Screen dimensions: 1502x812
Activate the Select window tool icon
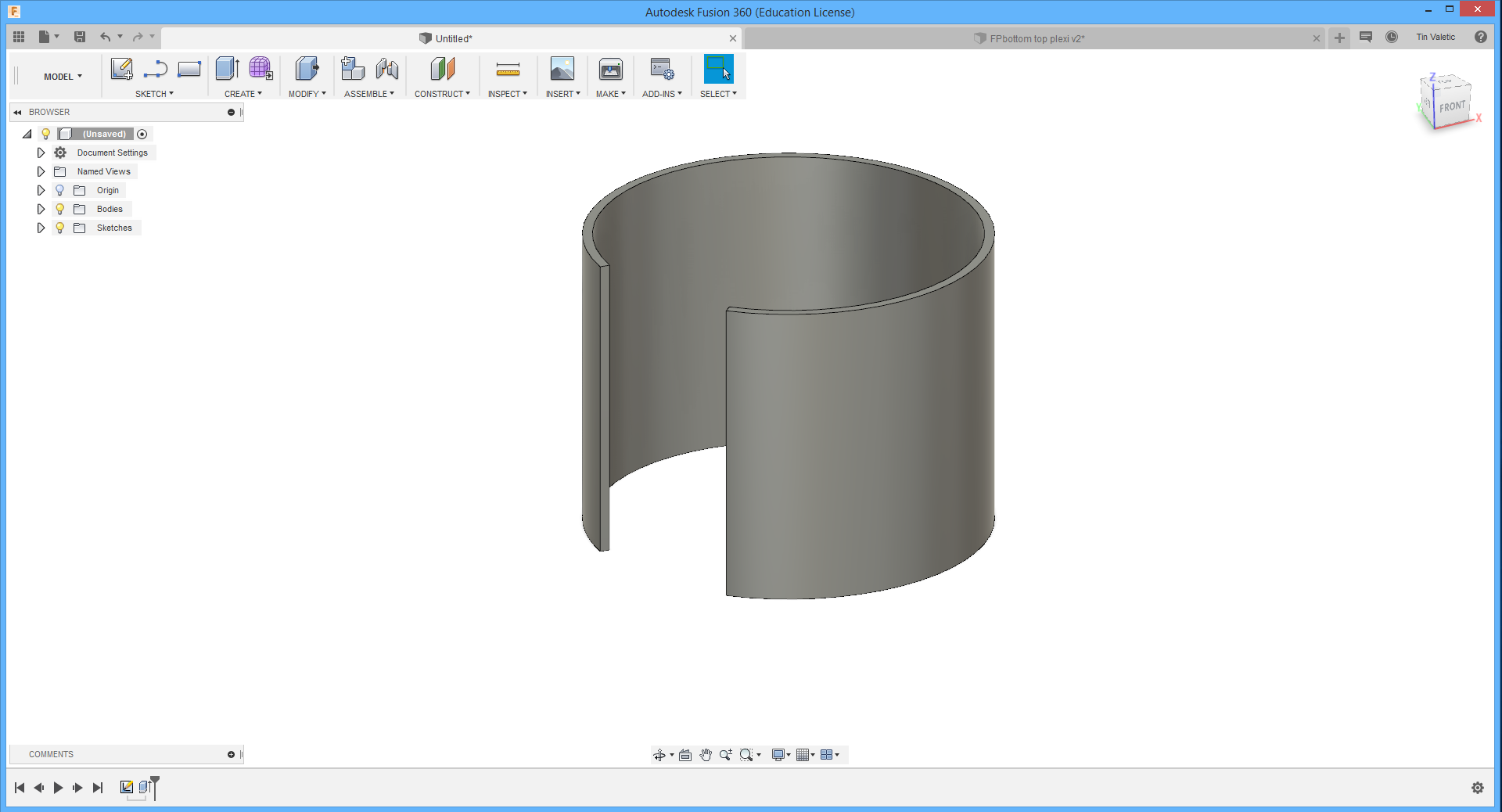pos(718,69)
